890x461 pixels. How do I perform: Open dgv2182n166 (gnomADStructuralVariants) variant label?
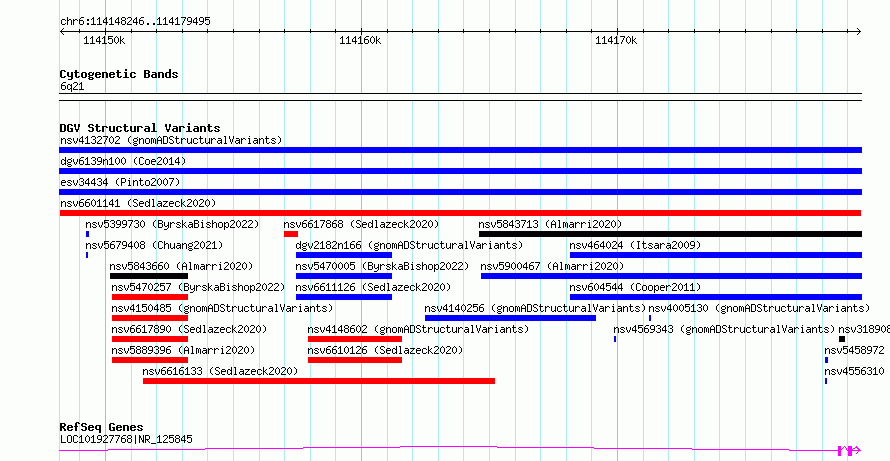(x=409, y=245)
